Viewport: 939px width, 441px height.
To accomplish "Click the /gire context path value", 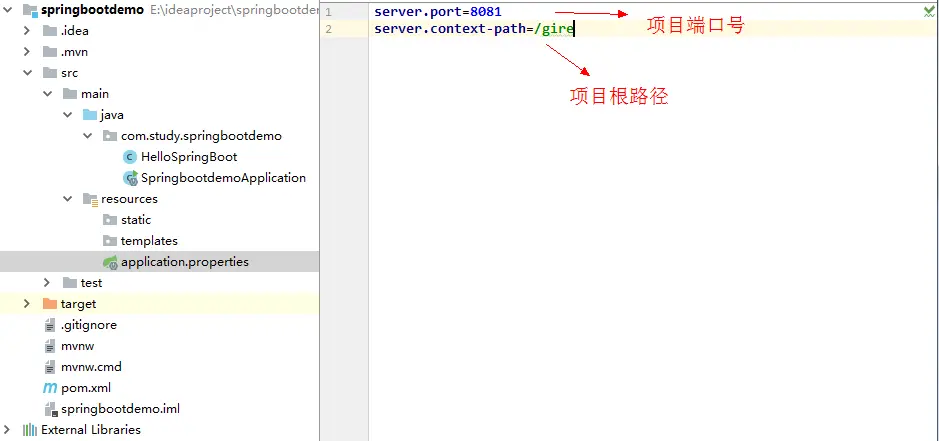I will [x=554, y=29].
